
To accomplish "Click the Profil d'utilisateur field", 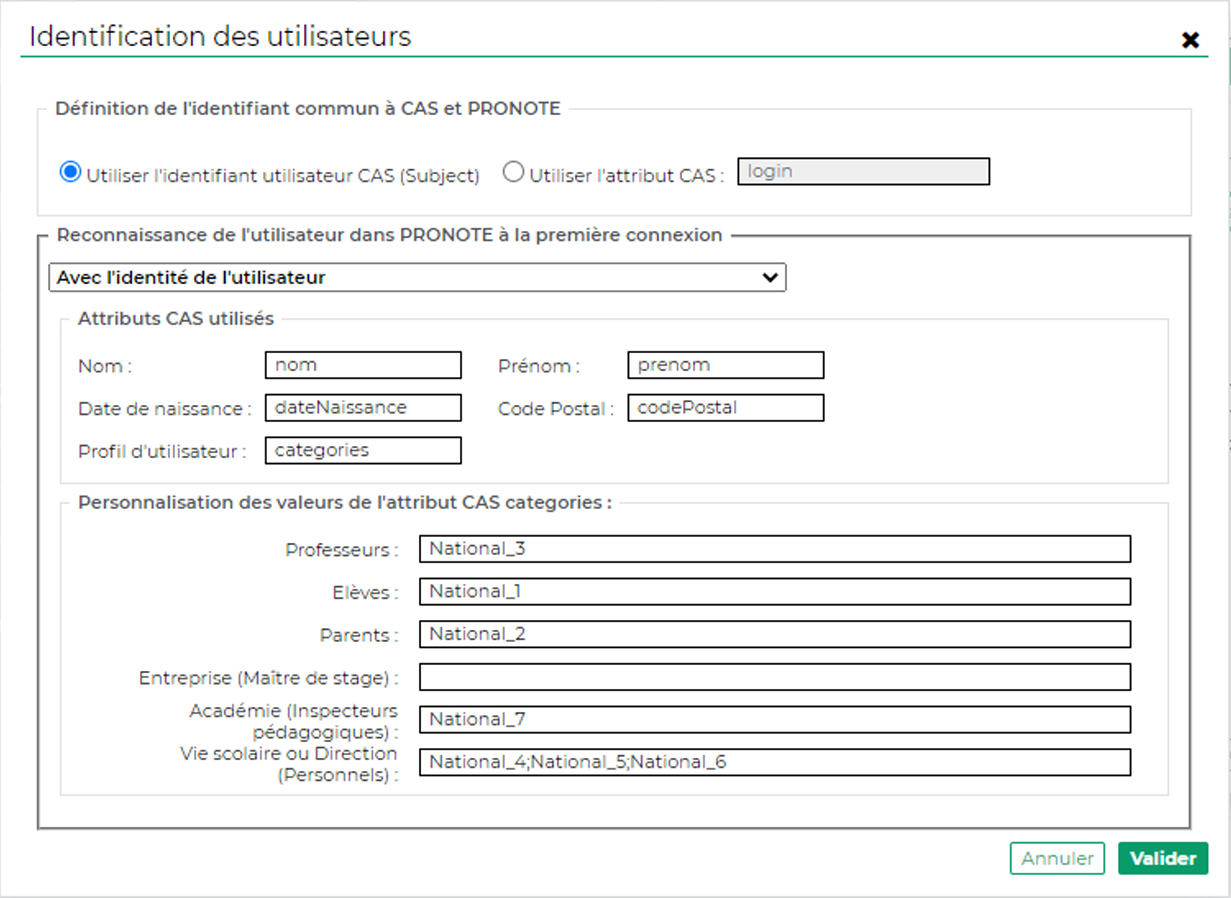I will (x=363, y=451).
